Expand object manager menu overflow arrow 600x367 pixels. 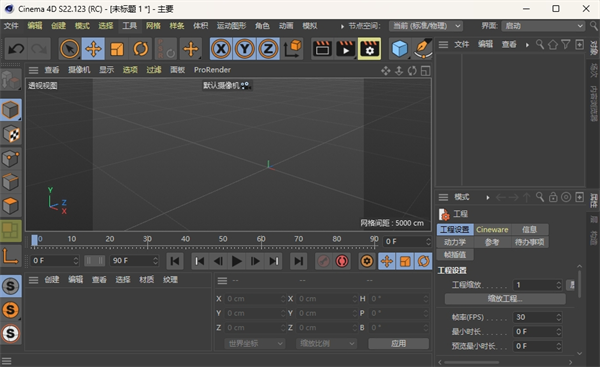[527, 45]
